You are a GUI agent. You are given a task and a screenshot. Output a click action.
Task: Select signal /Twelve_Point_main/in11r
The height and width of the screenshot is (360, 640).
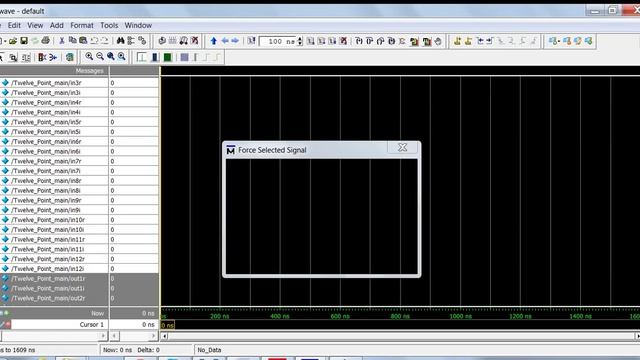(48, 240)
